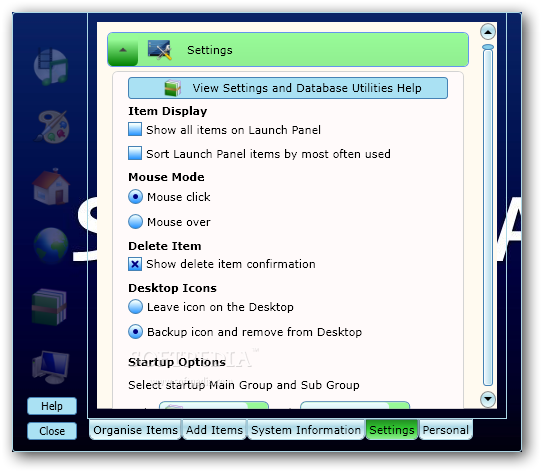Screen dimensions: 542x472
Task: Choose Backup icon and remove from Desktop
Action: coord(136,332)
